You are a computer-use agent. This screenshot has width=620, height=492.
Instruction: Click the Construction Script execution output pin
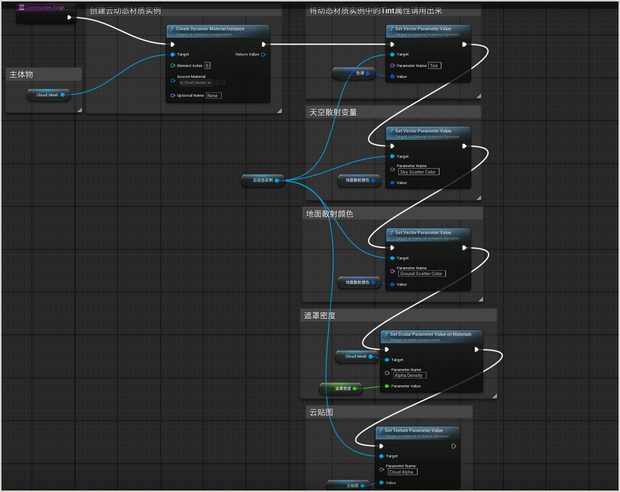[x=70, y=17]
